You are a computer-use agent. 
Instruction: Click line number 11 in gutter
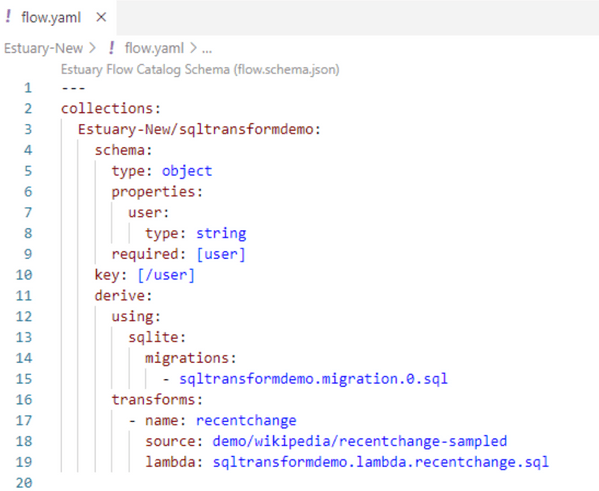pos(24,296)
